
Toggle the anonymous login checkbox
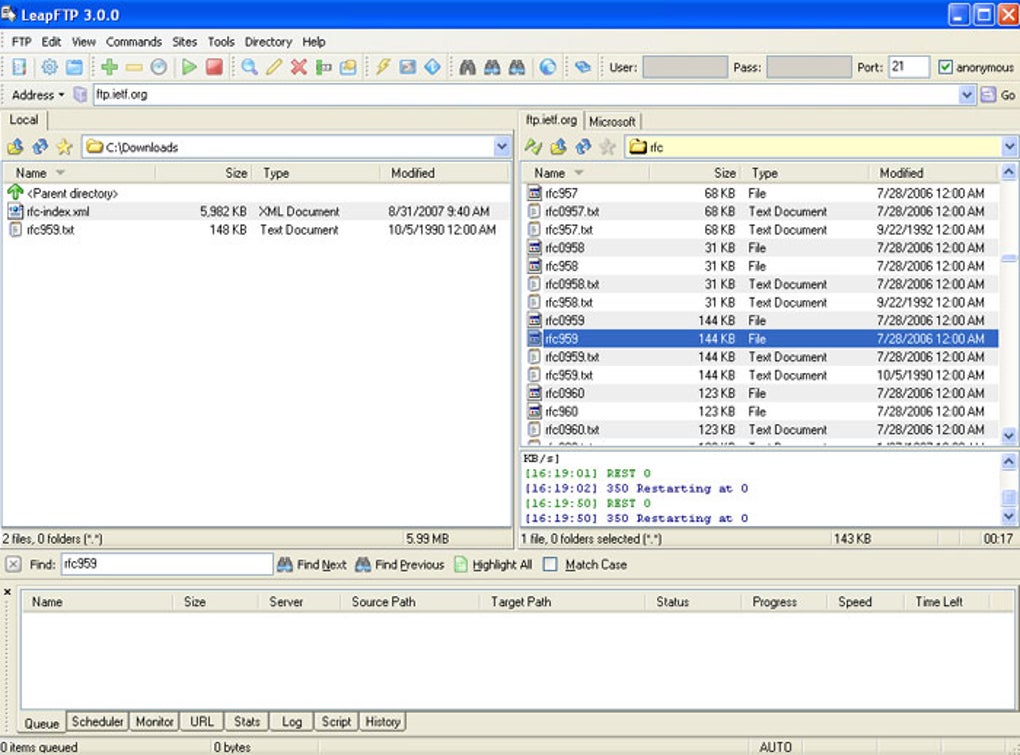point(945,67)
